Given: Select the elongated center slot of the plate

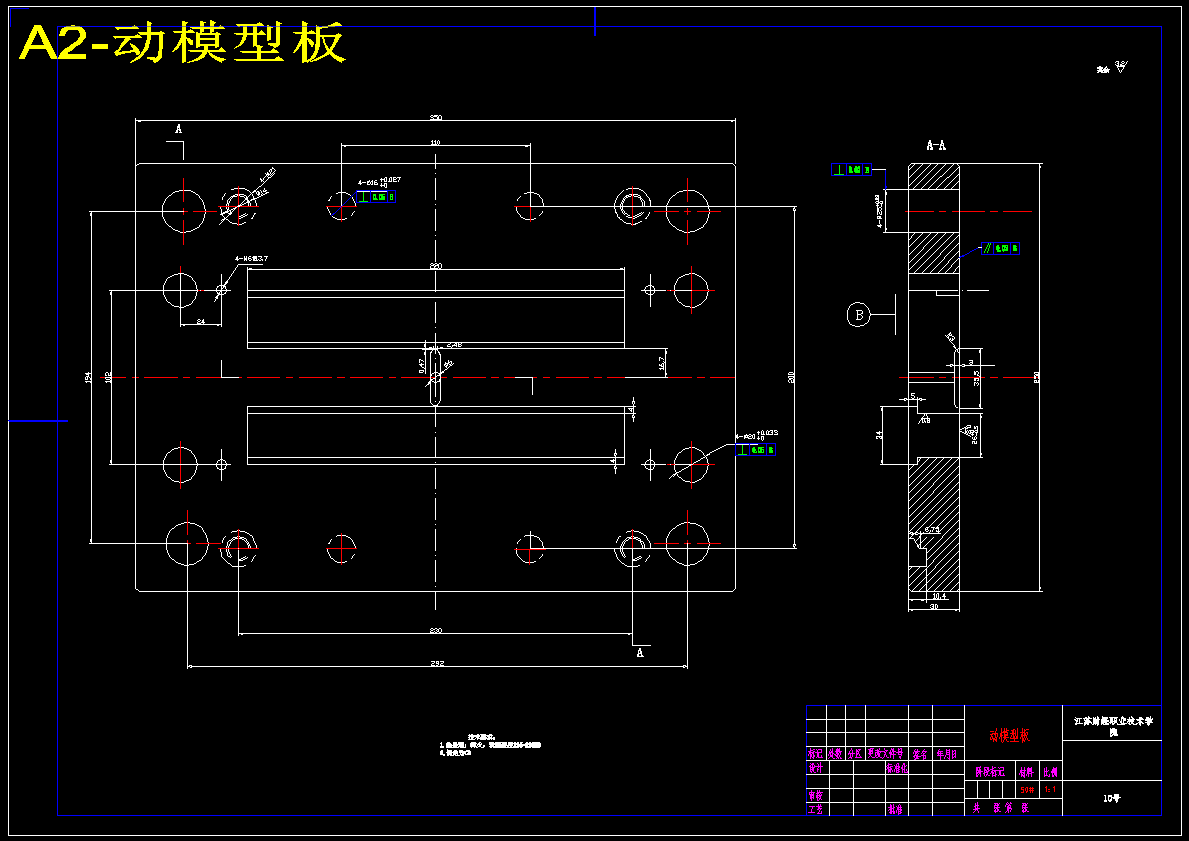Looking at the screenshot, I should tap(435, 376).
